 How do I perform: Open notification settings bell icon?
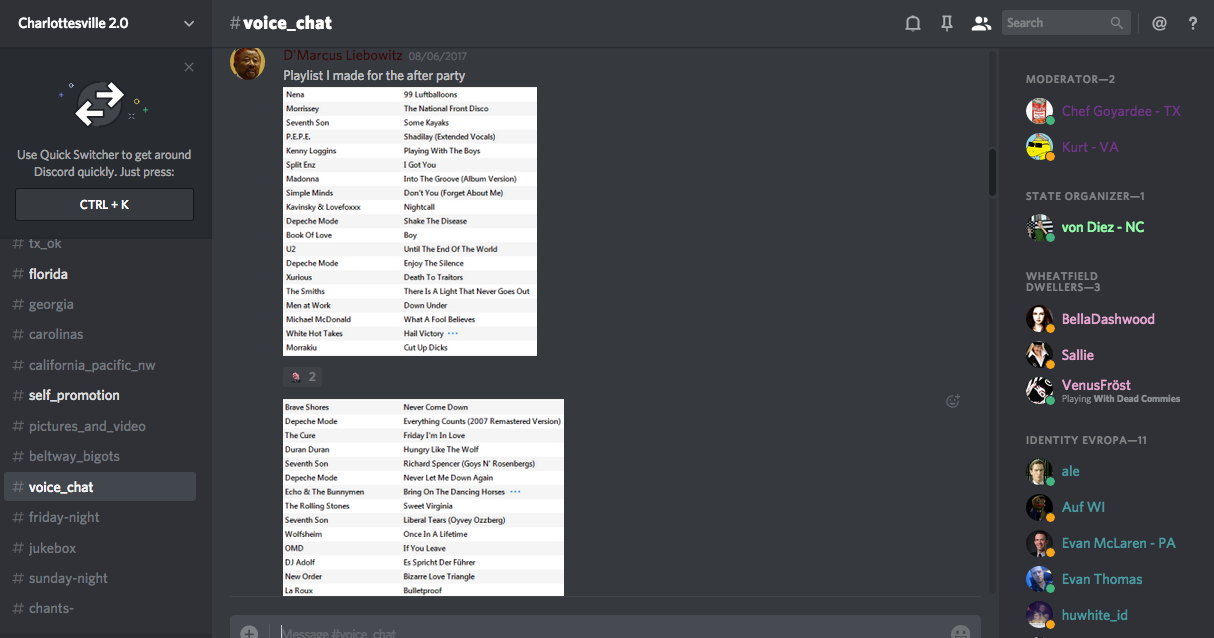pos(912,23)
